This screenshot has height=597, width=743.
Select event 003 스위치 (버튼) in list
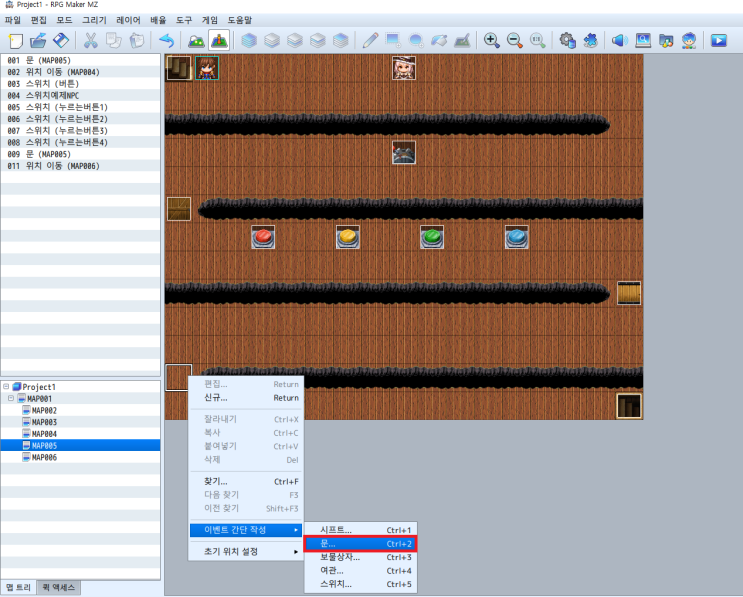(x=81, y=84)
